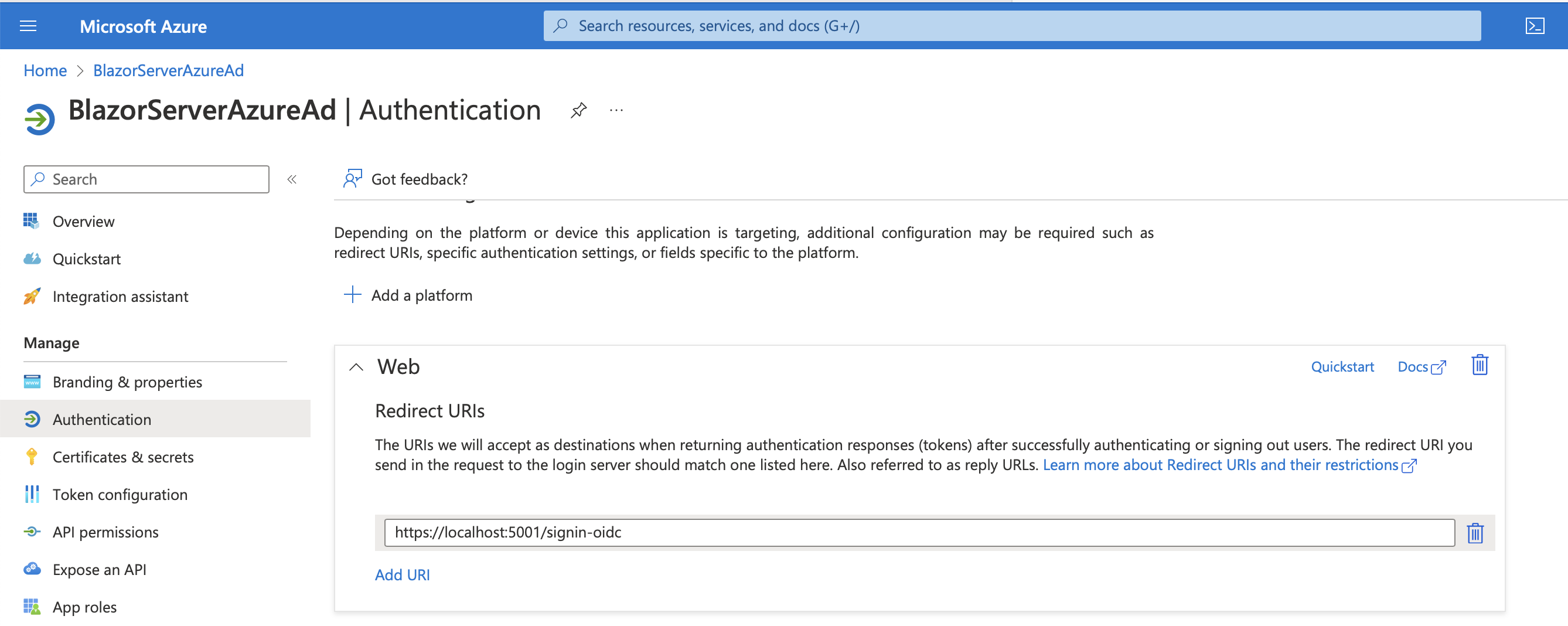Click the Branding & properties icon
Screen dimensions: 1568x626
coord(32,382)
